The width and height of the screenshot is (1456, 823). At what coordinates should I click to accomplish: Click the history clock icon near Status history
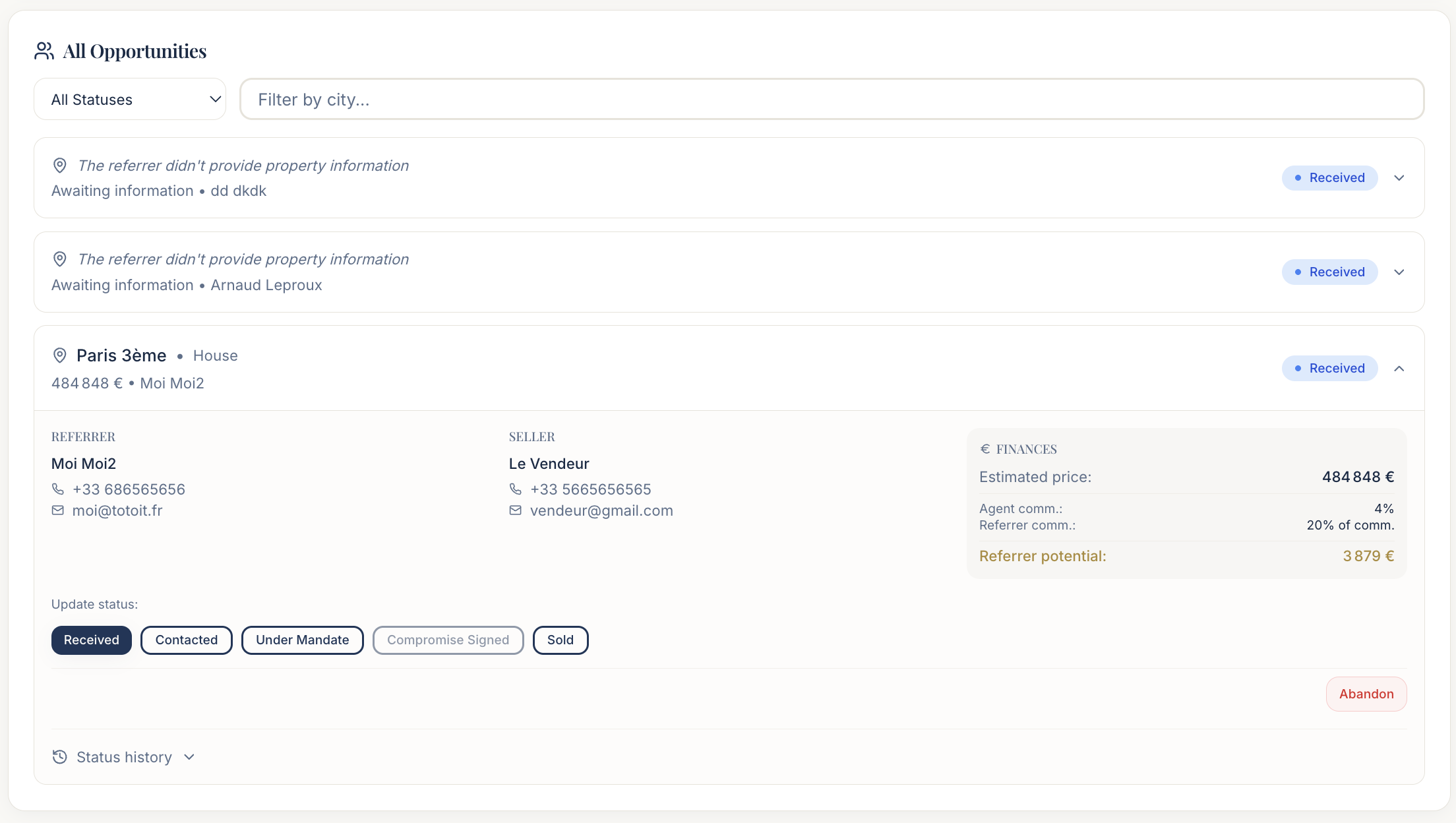59,756
